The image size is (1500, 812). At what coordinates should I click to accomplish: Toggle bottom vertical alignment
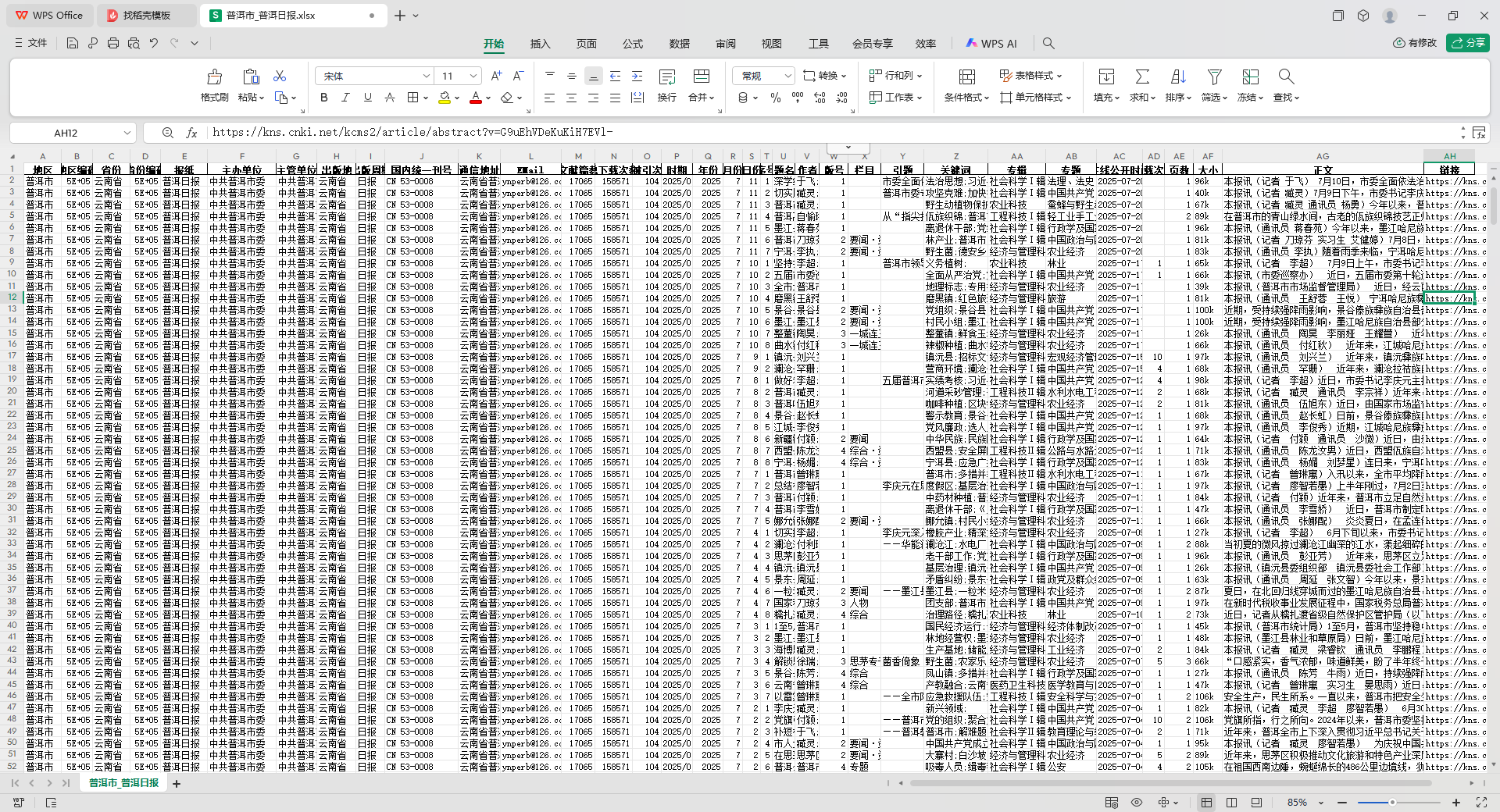[594, 76]
